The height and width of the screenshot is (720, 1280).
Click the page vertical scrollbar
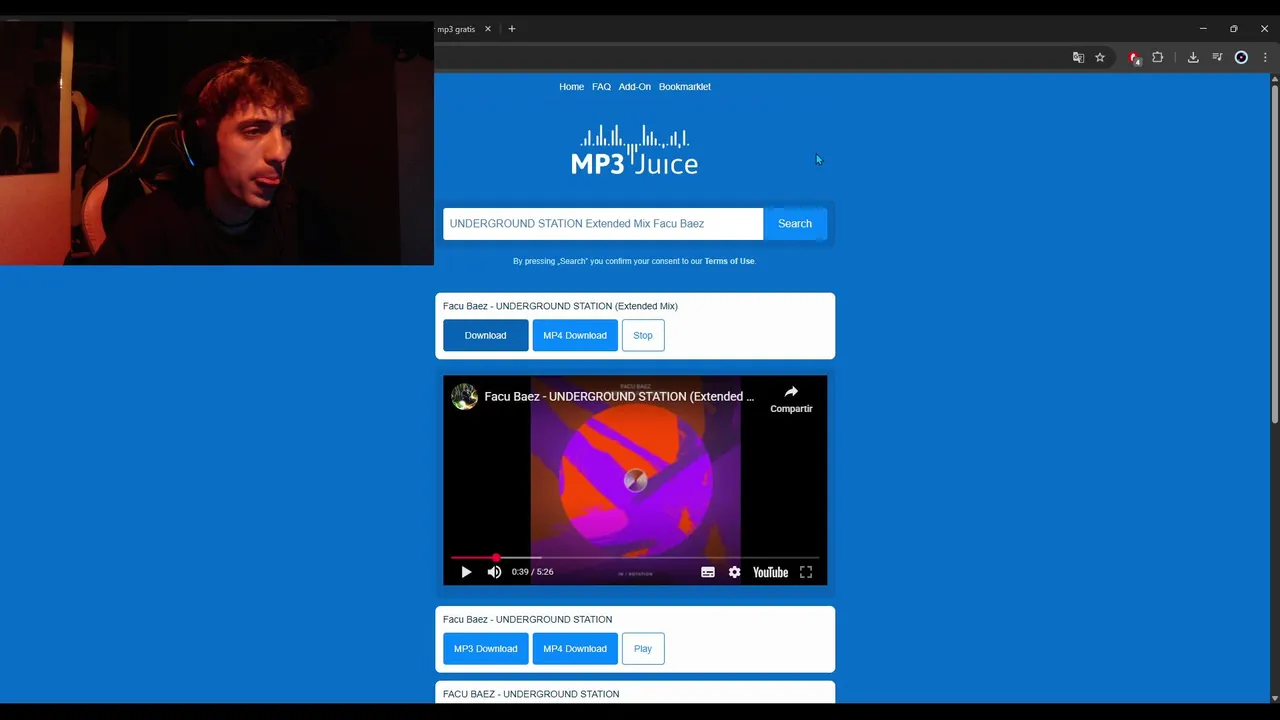[x=1274, y=254]
